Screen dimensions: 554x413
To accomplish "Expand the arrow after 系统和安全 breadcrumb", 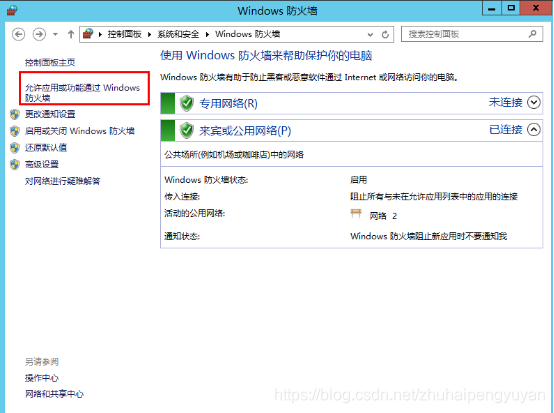I will click(207, 34).
